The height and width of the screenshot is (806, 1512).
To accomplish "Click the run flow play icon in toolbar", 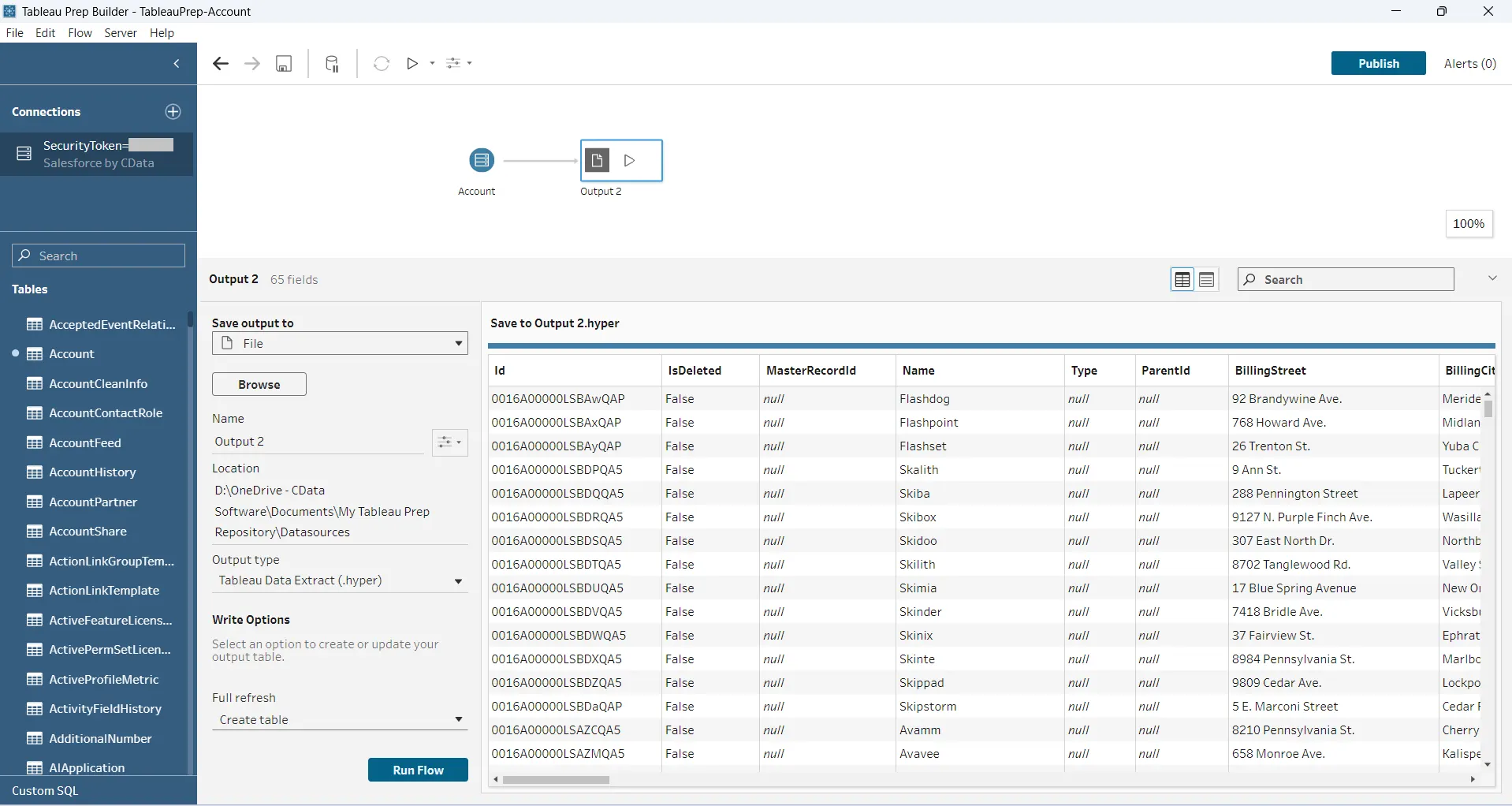I will (412, 64).
